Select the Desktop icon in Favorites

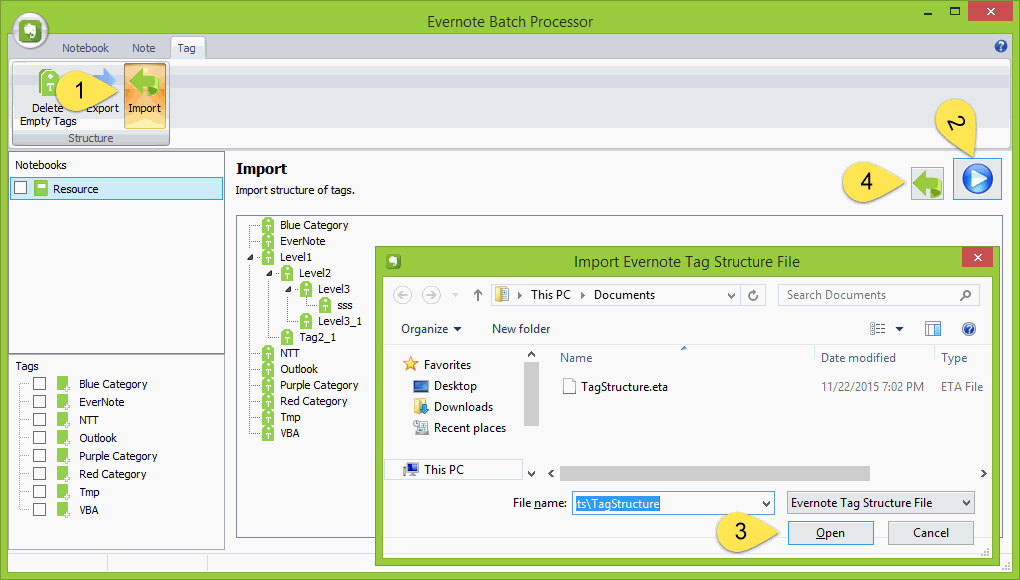[x=421, y=386]
